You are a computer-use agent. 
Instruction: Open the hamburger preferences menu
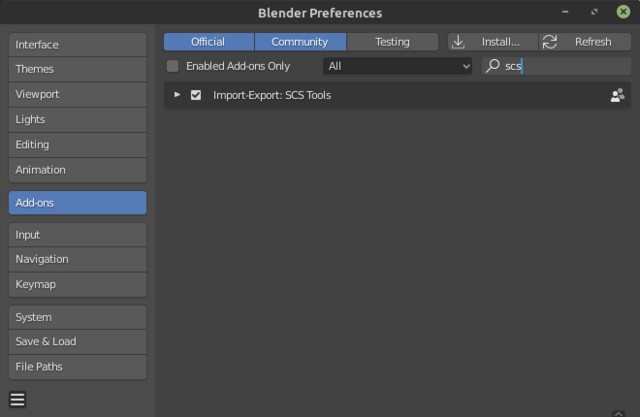point(18,399)
